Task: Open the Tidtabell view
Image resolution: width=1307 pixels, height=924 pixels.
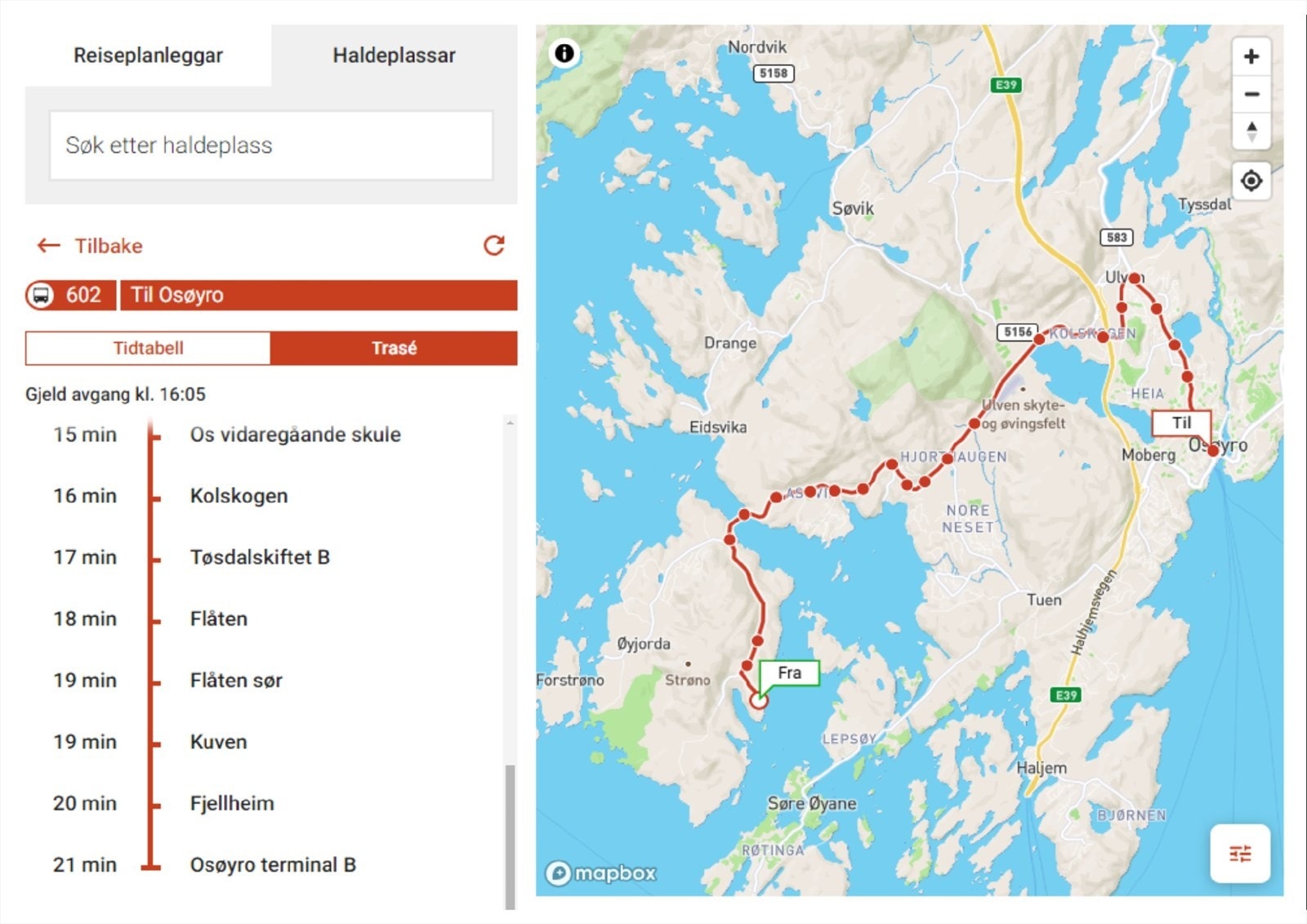Action: tap(149, 347)
